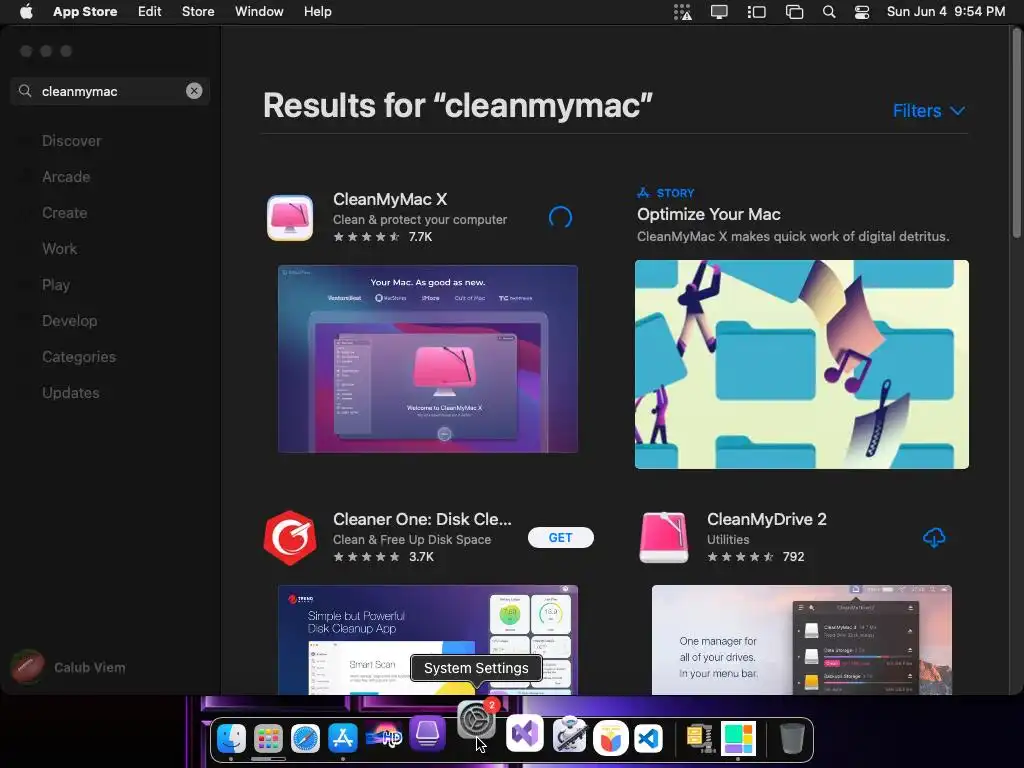Image resolution: width=1024 pixels, height=768 pixels.
Task: Focus the App Store search field
Action: click(110, 91)
